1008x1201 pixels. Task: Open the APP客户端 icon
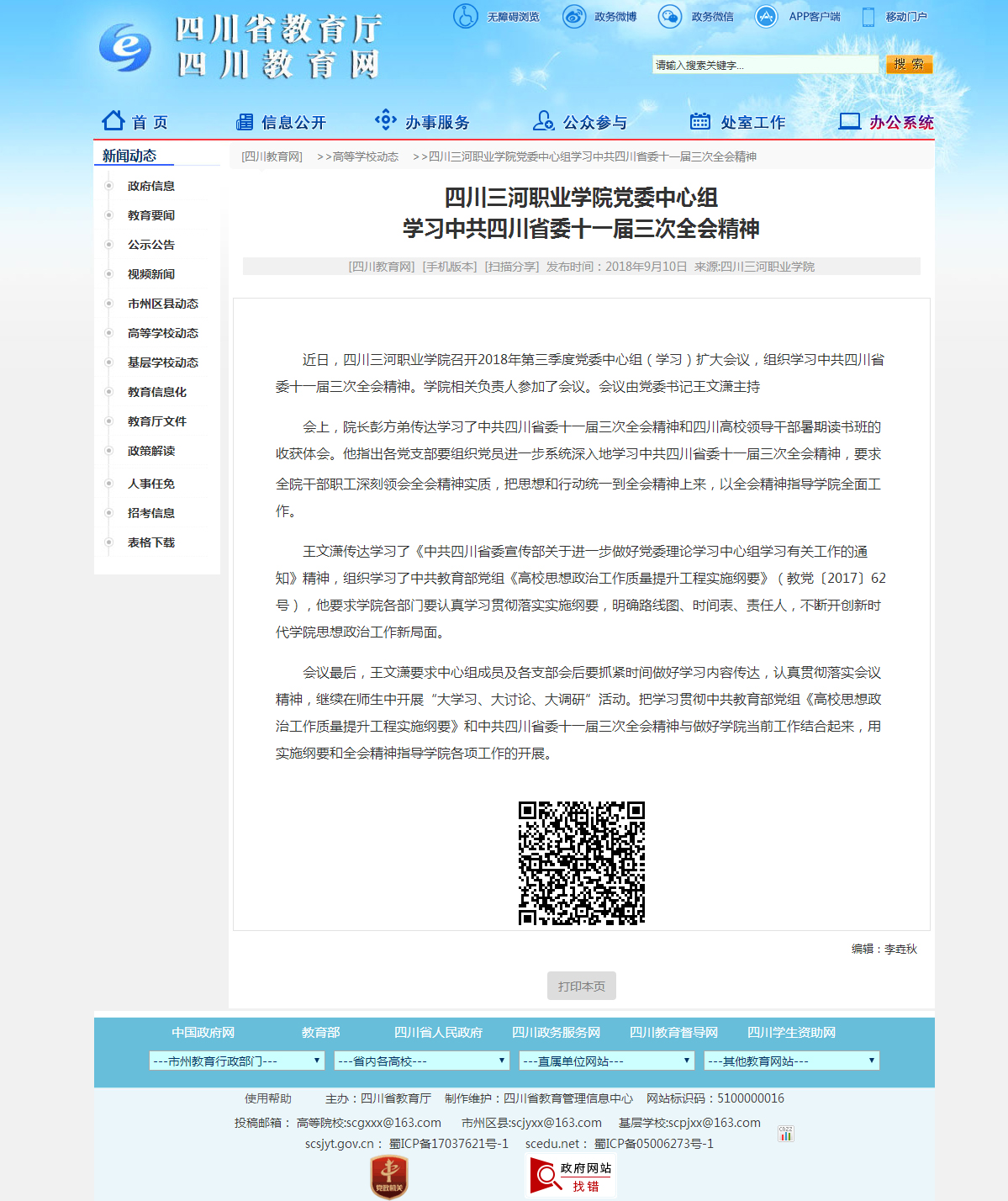coord(766,16)
